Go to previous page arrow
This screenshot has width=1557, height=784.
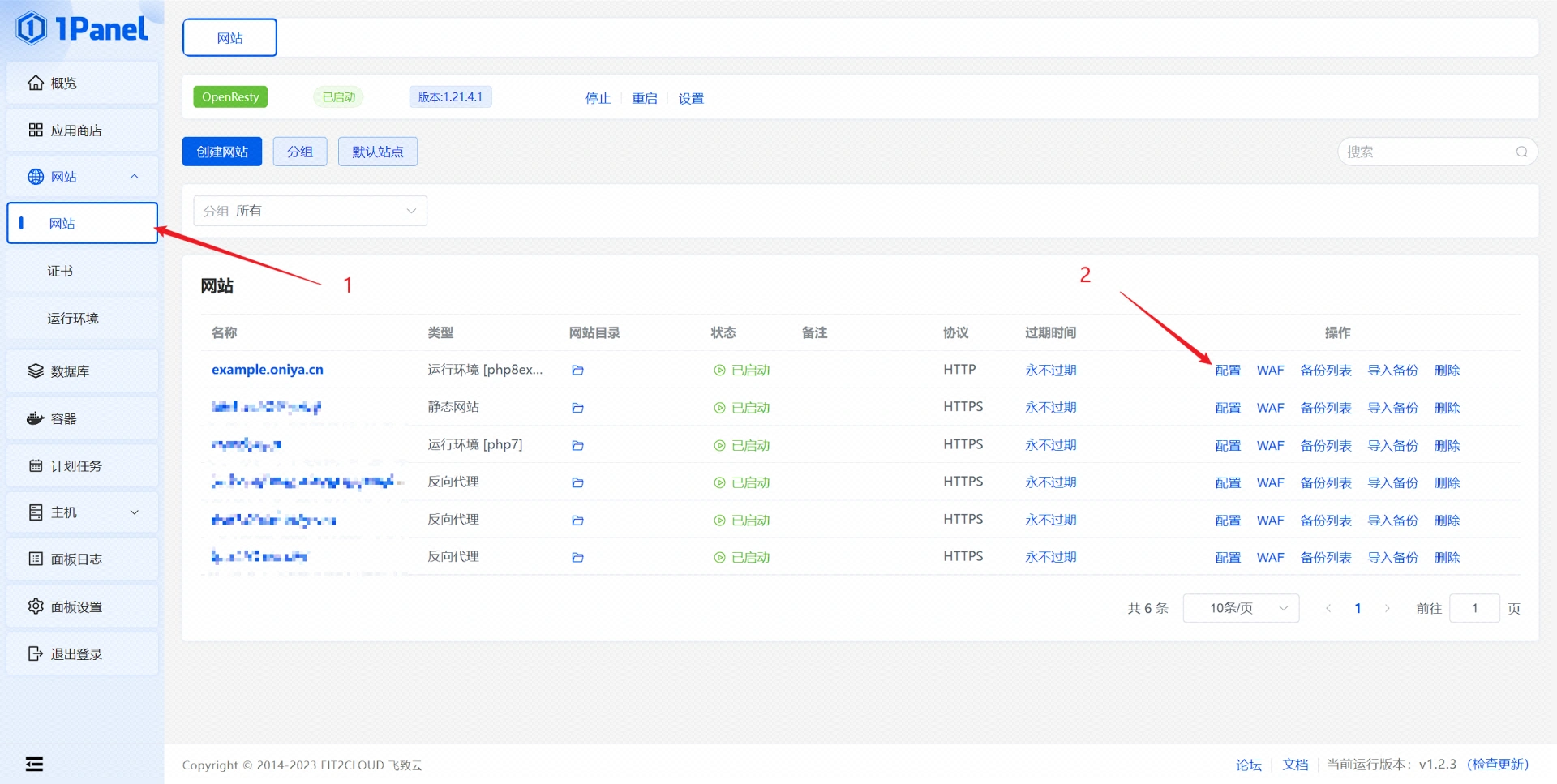pos(1328,608)
